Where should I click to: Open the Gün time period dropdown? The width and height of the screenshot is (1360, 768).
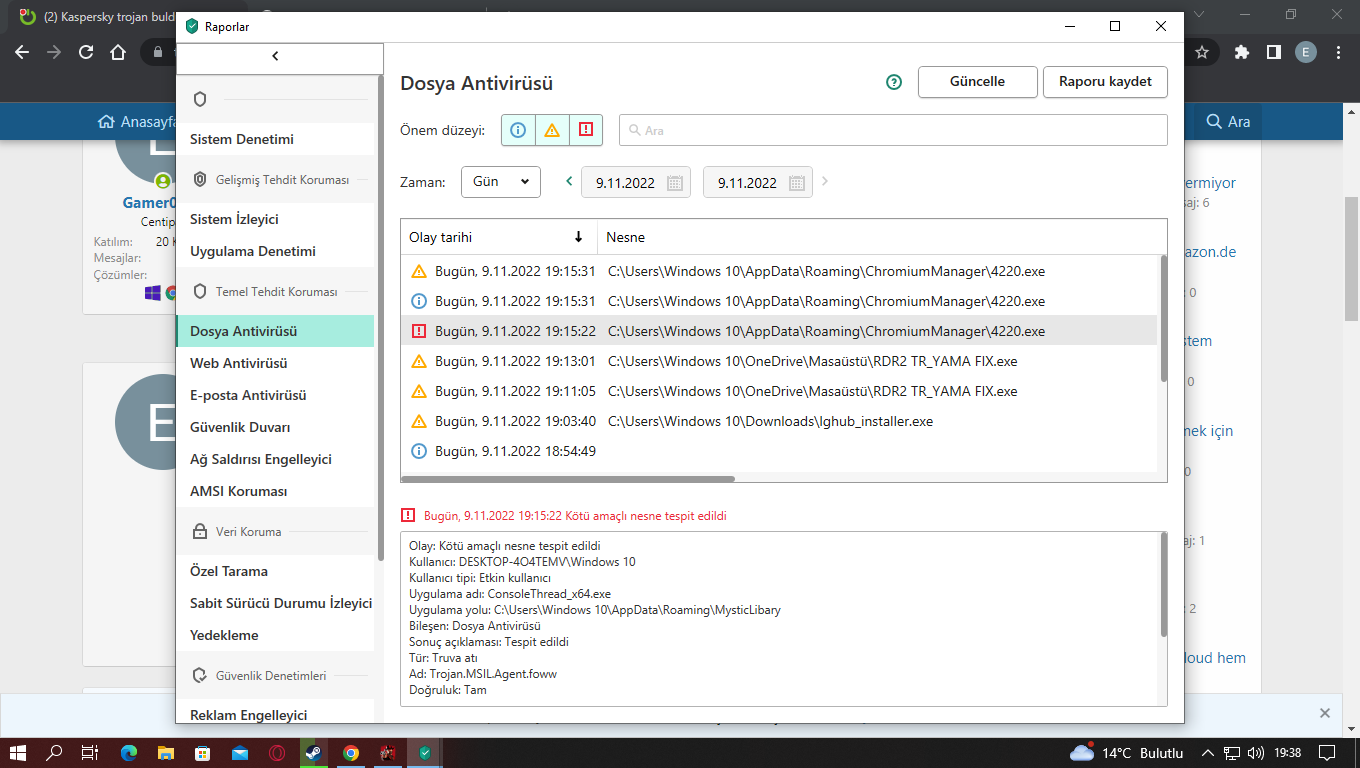(x=501, y=182)
